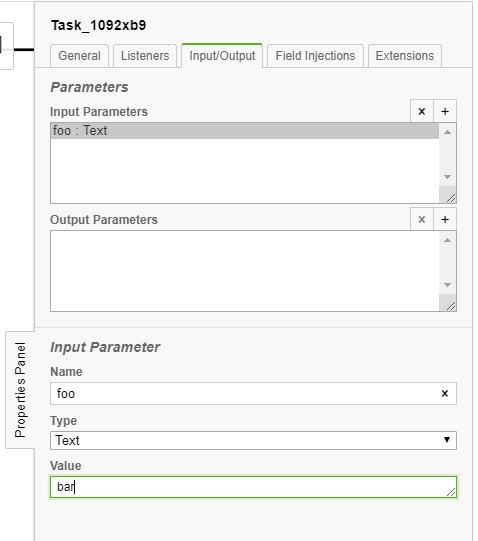This screenshot has height=541, width=478.
Task: Click the input parameters list resize grip
Action: pyautogui.click(x=450, y=198)
